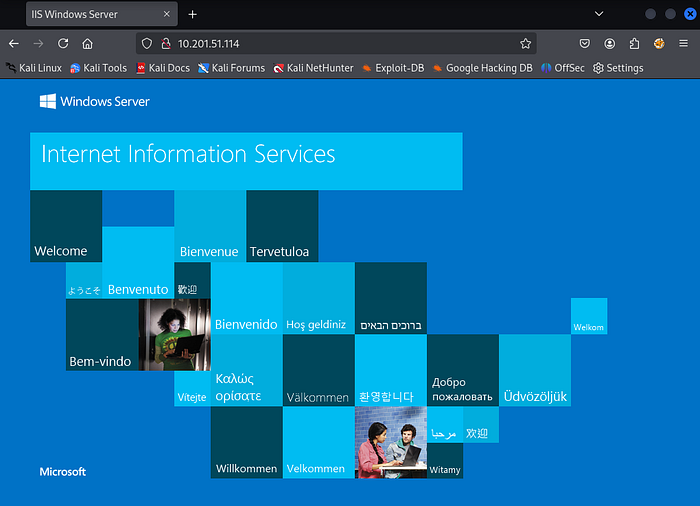Bookmark this page with the star

click(525, 44)
